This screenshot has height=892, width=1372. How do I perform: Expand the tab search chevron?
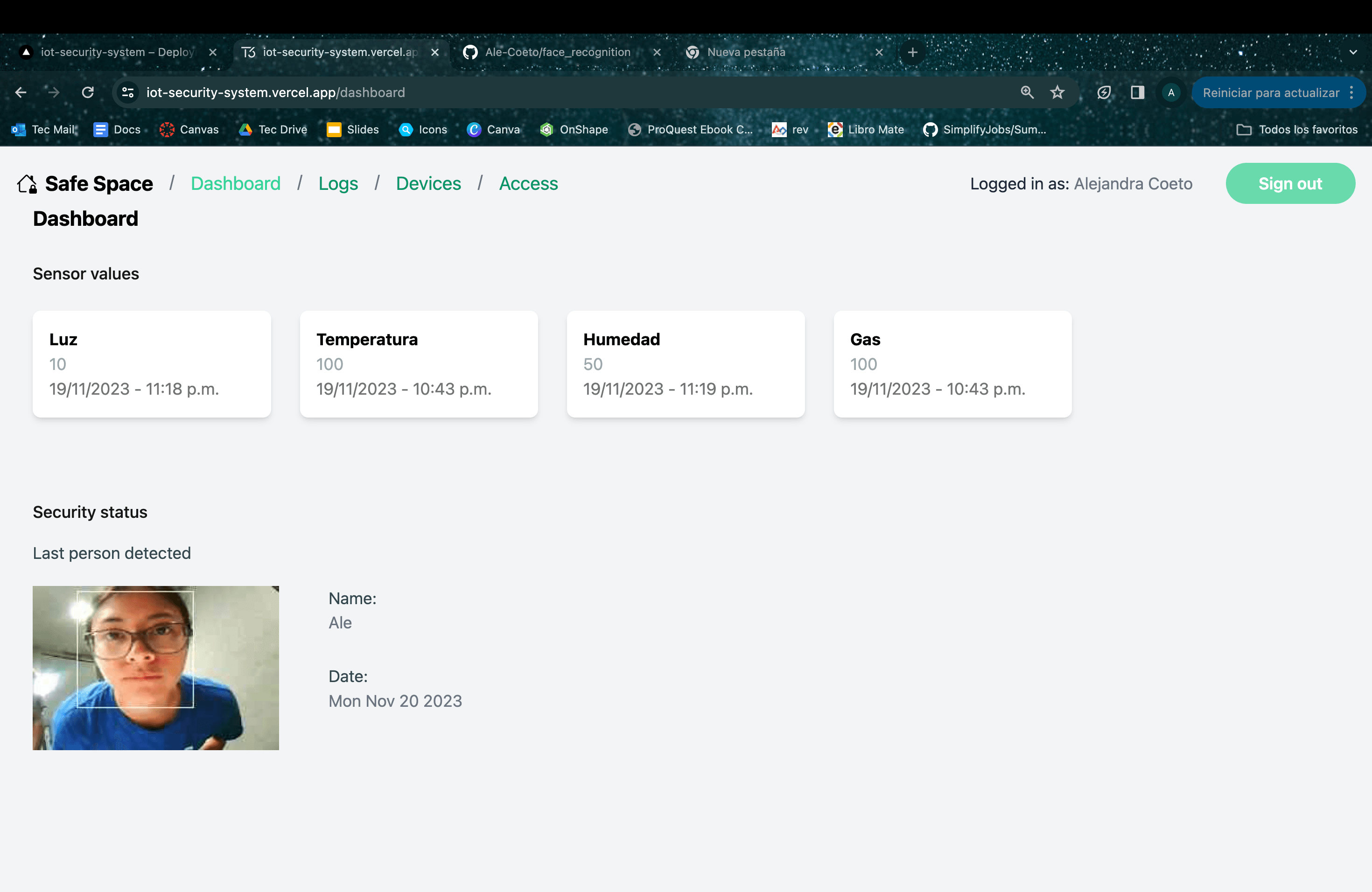(1353, 52)
